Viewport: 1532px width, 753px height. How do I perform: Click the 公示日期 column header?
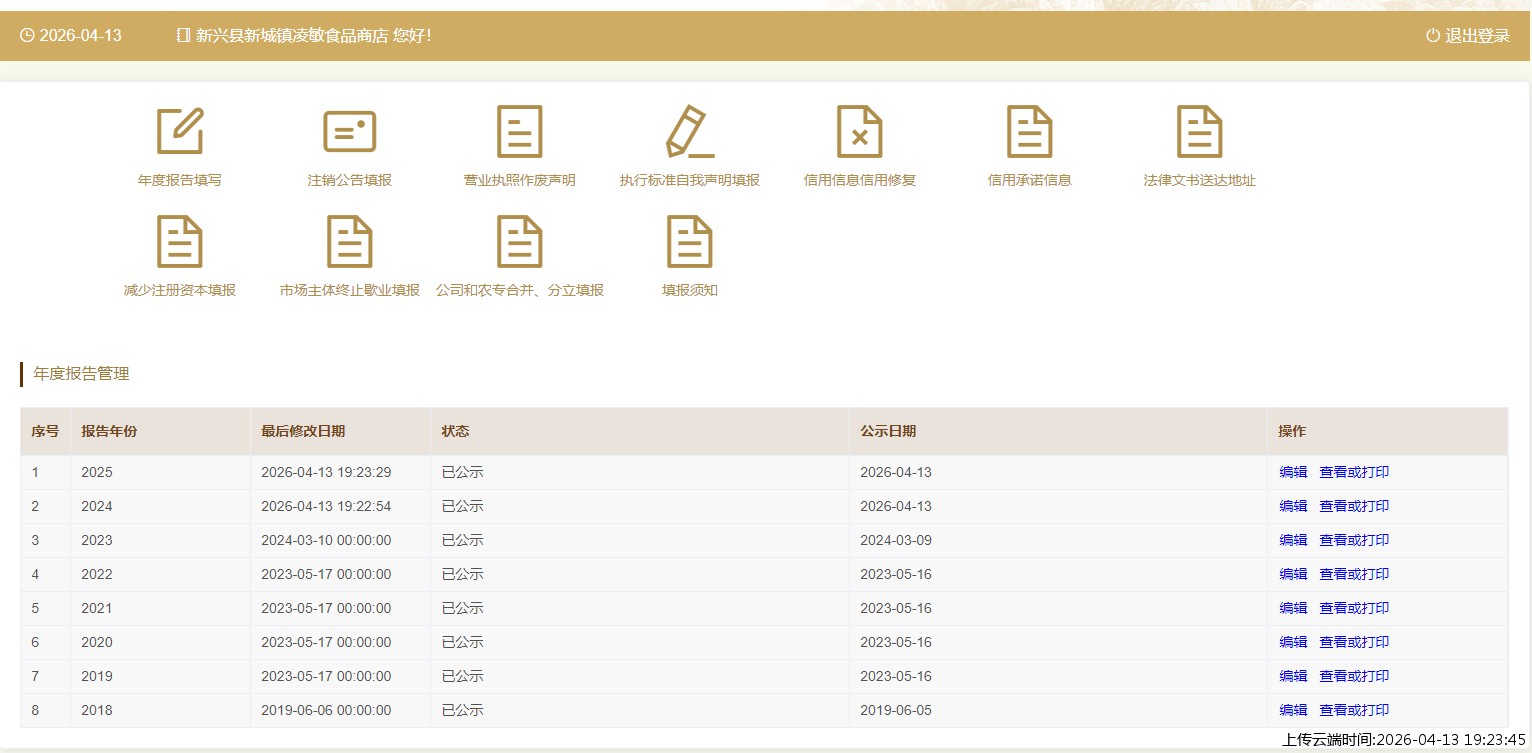888,432
